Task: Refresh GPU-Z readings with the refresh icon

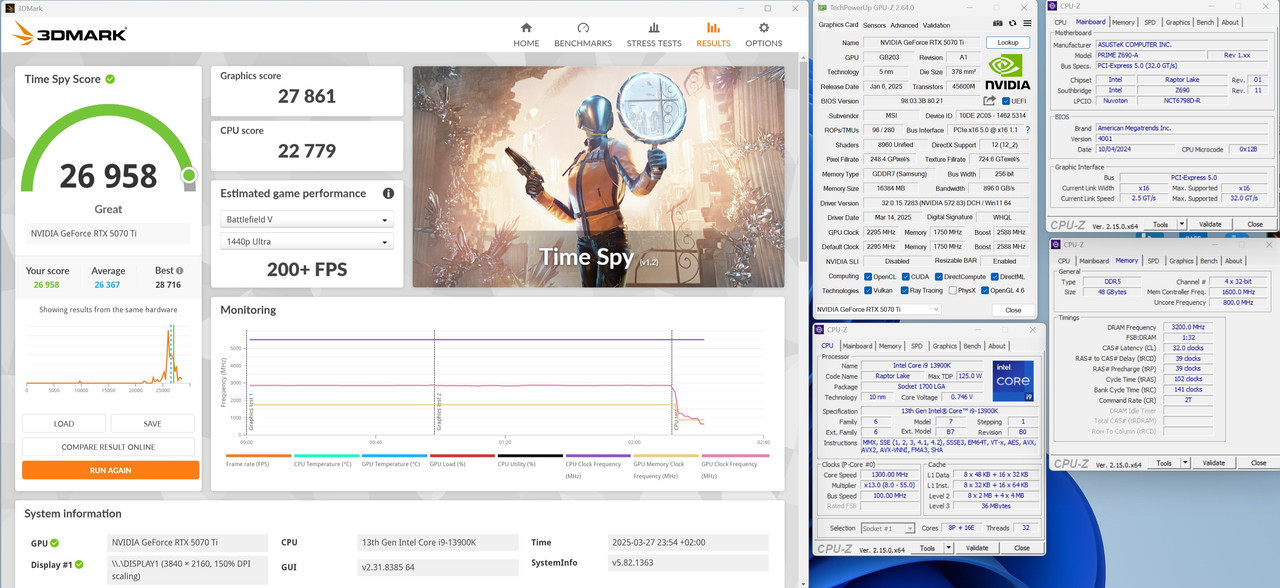Action: [1012, 24]
